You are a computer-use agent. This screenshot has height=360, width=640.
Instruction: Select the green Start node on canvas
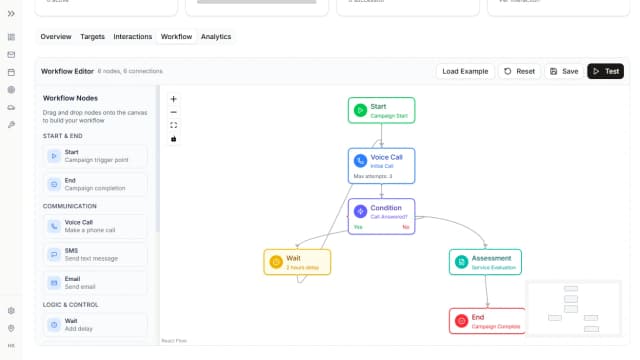pyautogui.click(x=382, y=110)
